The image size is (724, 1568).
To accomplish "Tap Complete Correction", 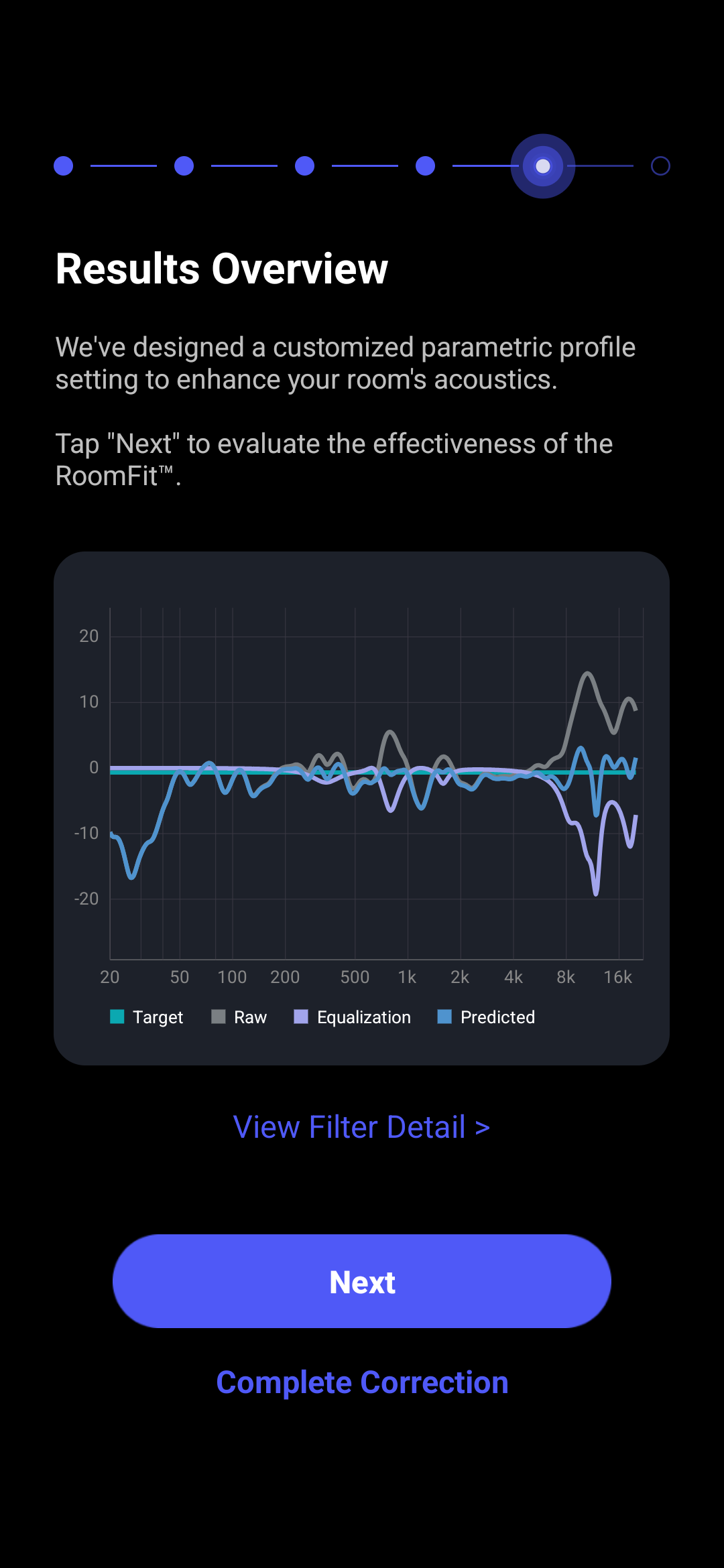I will tap(362, 1382).
